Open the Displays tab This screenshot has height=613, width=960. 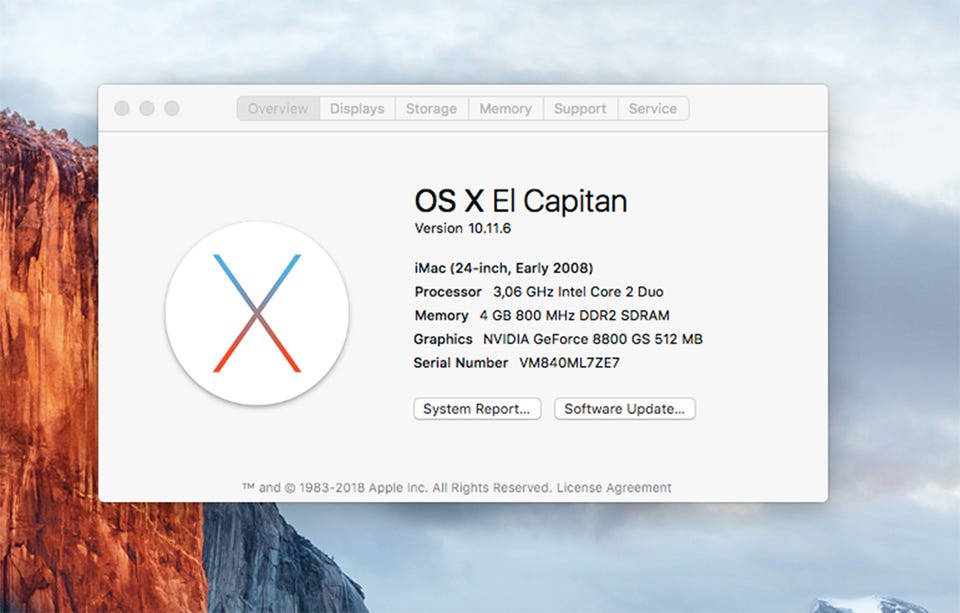pyautogui.click(x=357, y=109)
